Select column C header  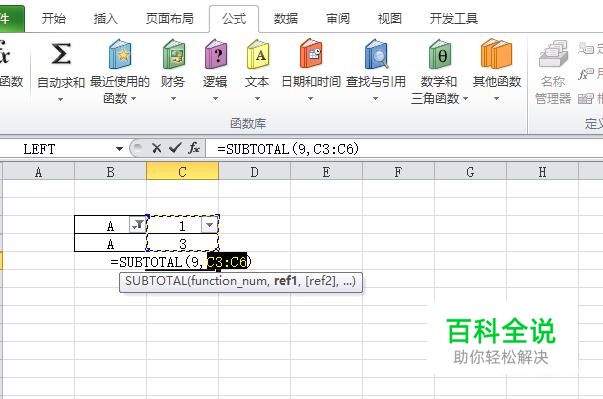[x=183, y=171]
